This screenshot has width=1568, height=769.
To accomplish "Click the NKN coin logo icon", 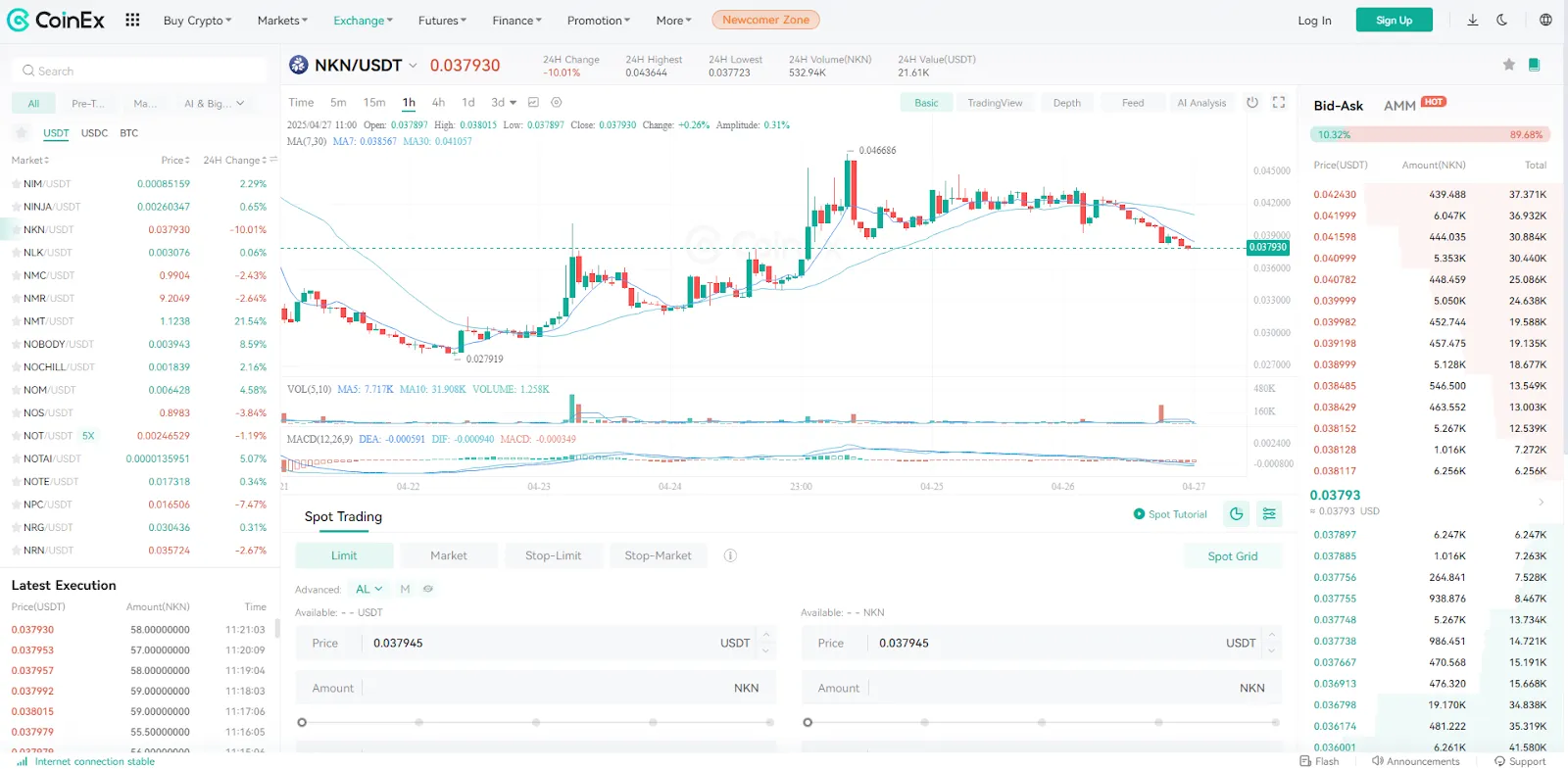I will (298, 65).
